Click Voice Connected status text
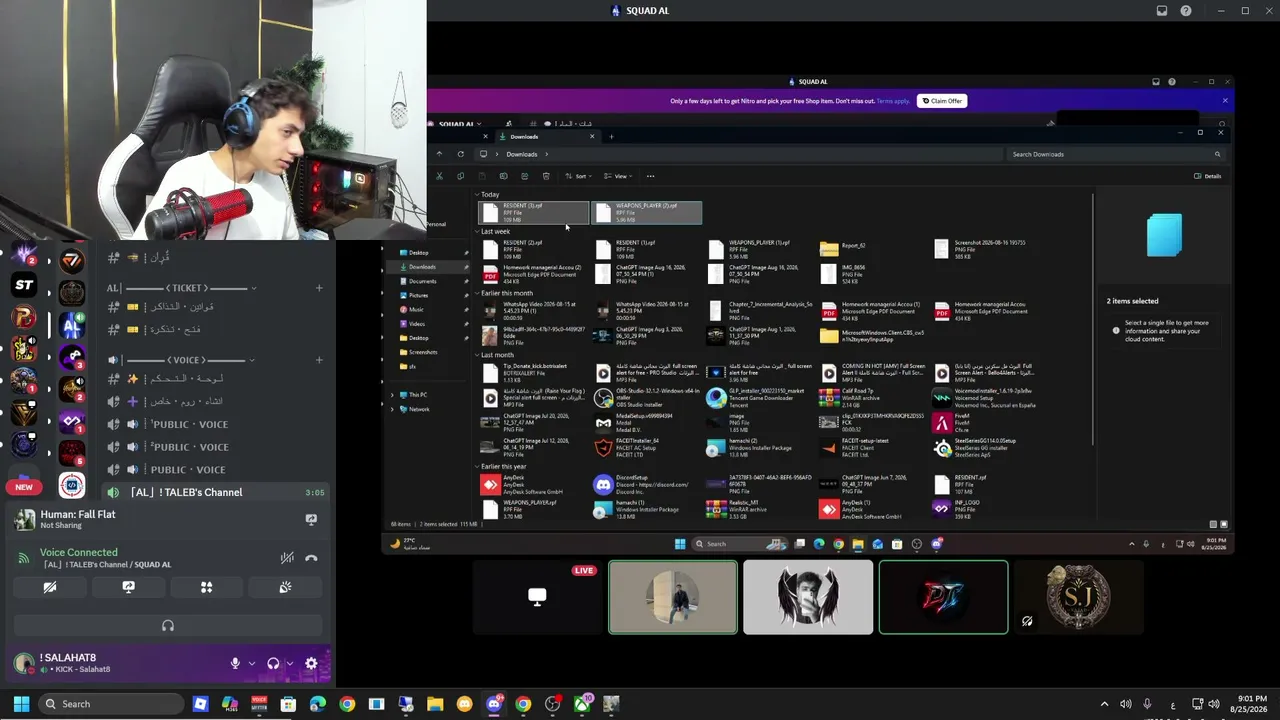The height and width of the screenshot is (720, 1280). [x=79, y=552]
